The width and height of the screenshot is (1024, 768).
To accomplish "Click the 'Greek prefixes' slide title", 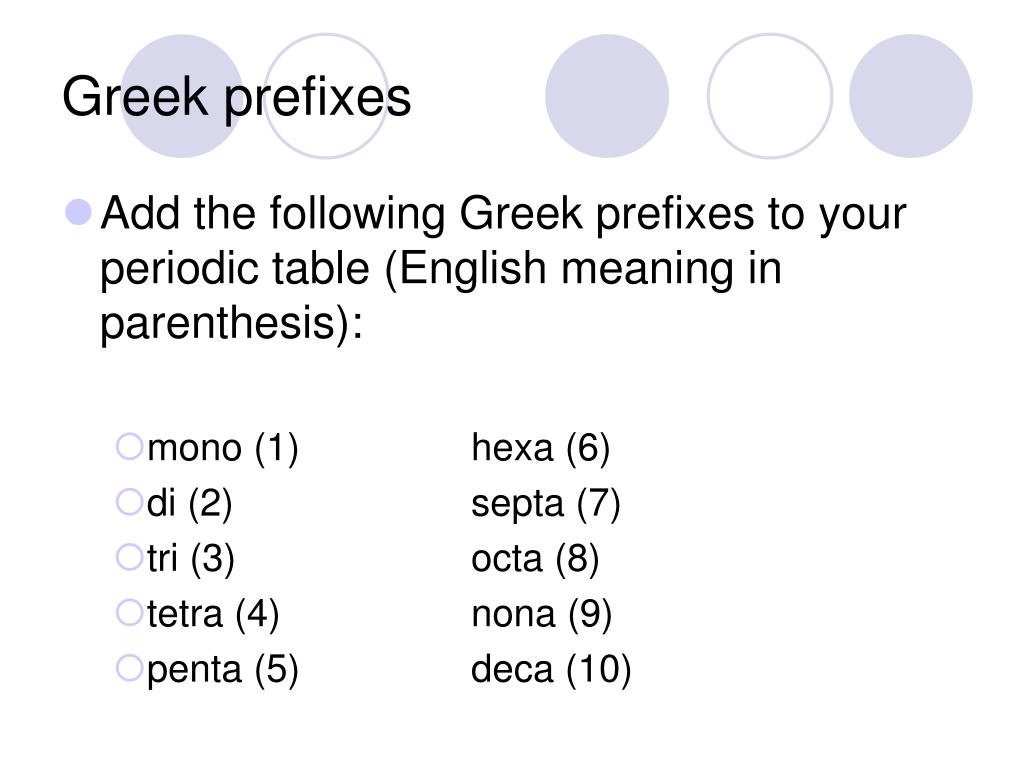I will point(236,97).
